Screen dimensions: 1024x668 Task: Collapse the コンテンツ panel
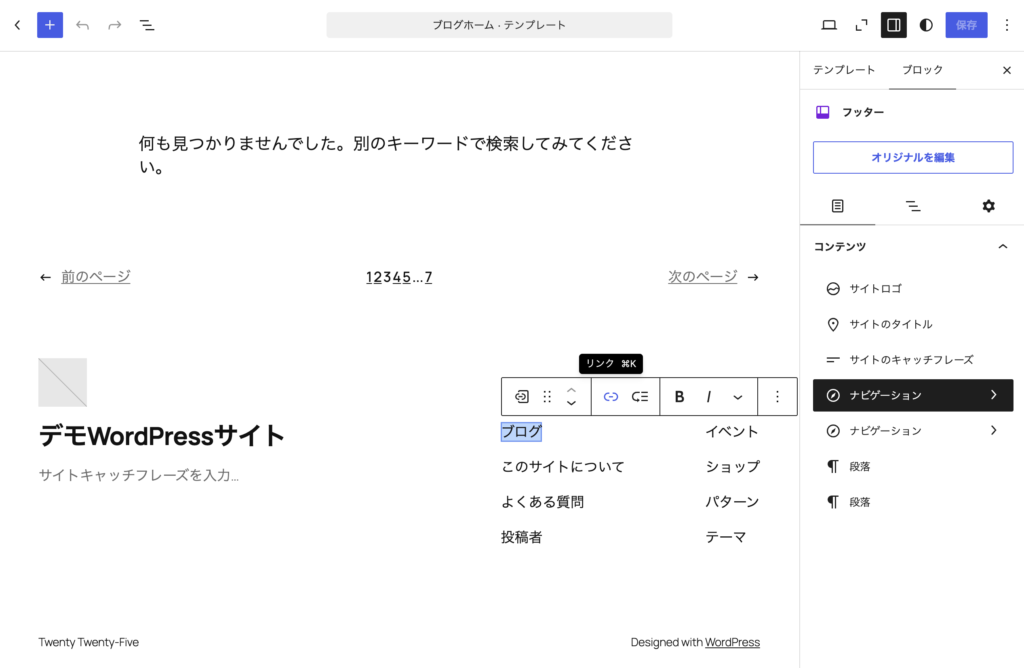1002,246
